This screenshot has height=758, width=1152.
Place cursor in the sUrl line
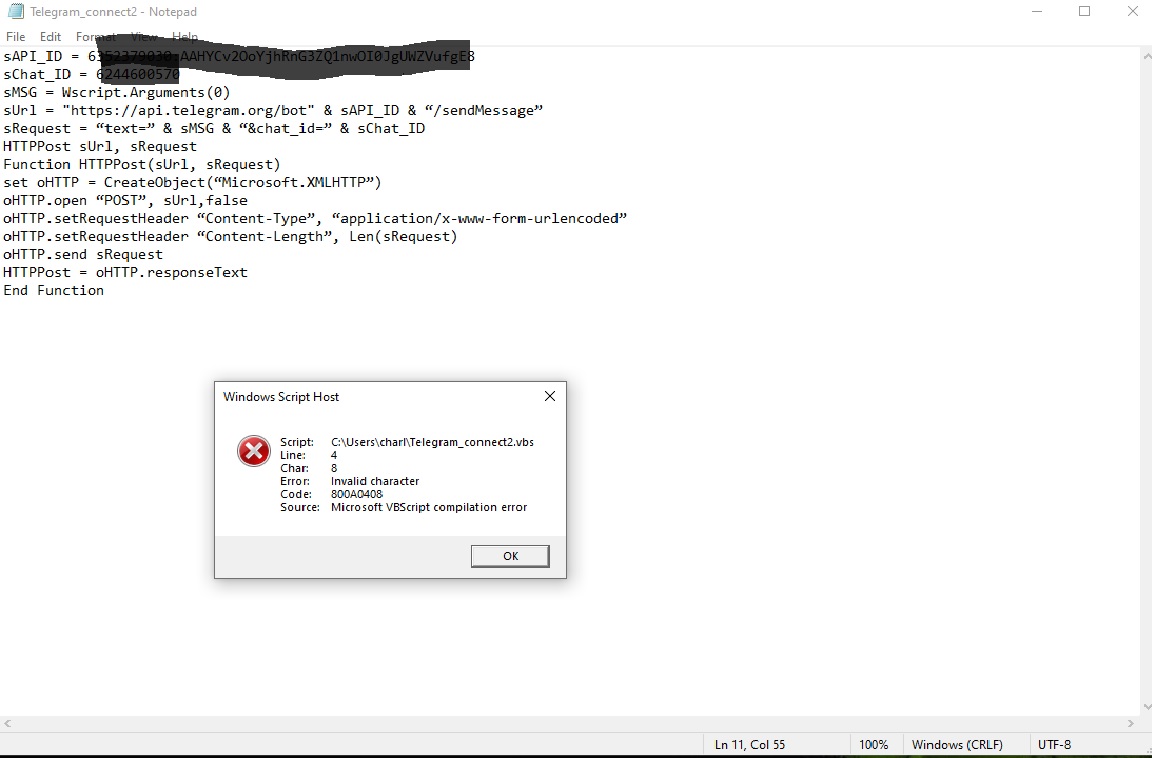tap(273, 110)
